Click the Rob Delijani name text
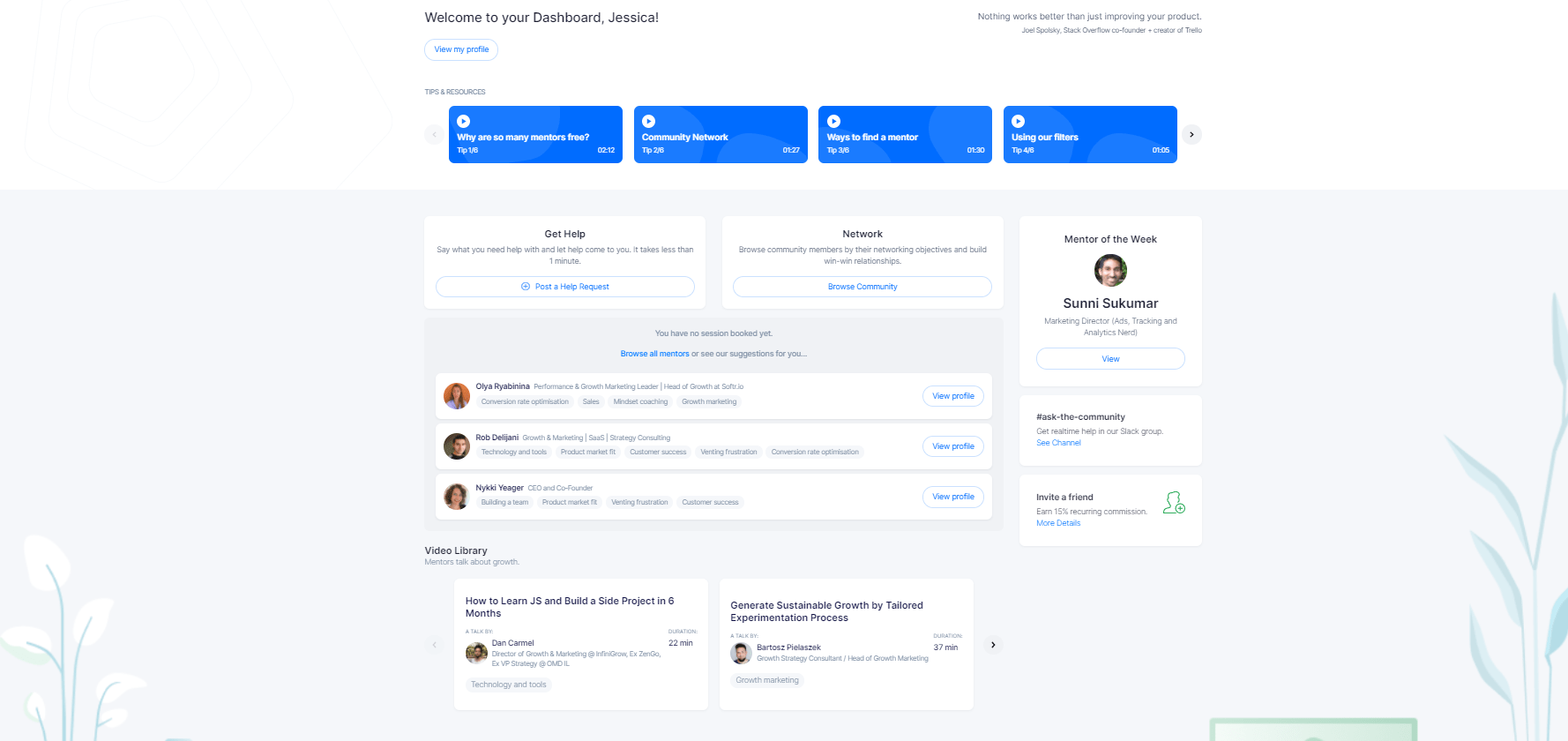Screen dimensions: 1568x741 point(497,438)
